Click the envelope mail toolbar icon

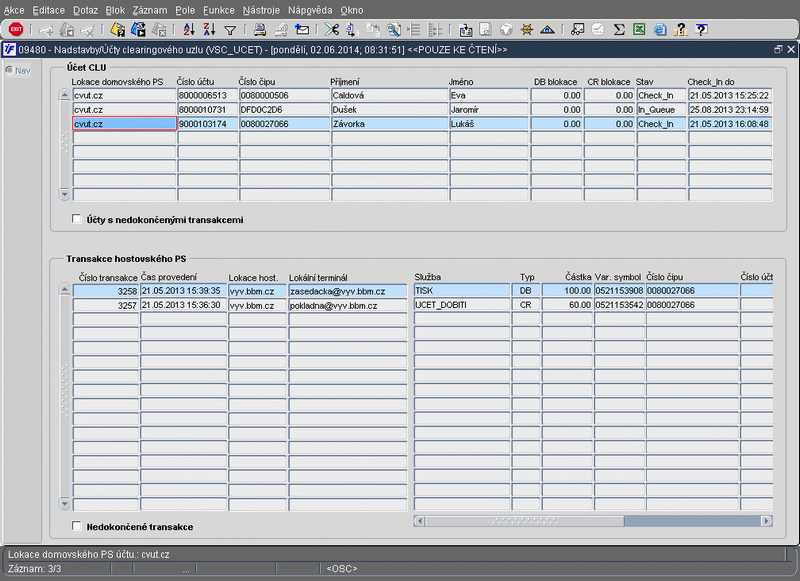302,30
